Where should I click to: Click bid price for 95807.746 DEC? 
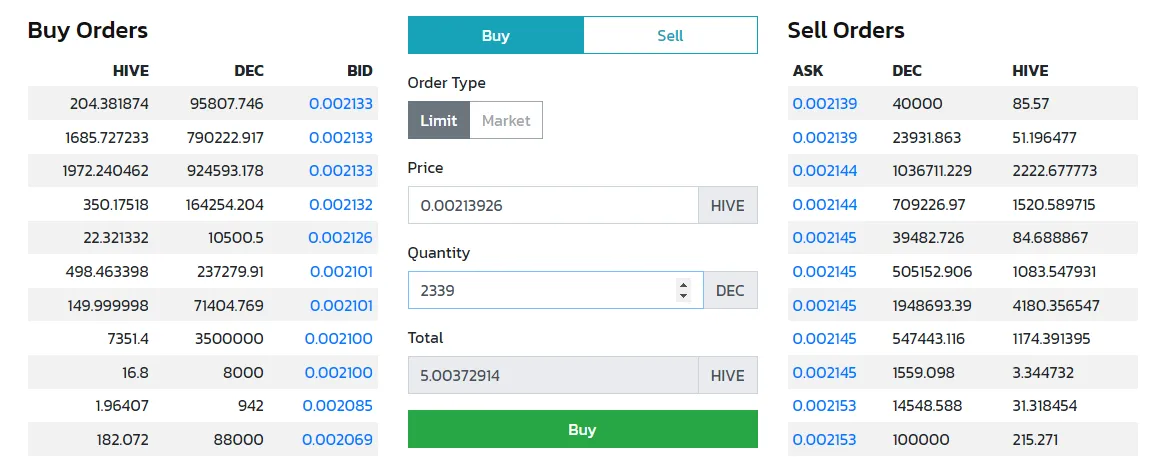340,103
